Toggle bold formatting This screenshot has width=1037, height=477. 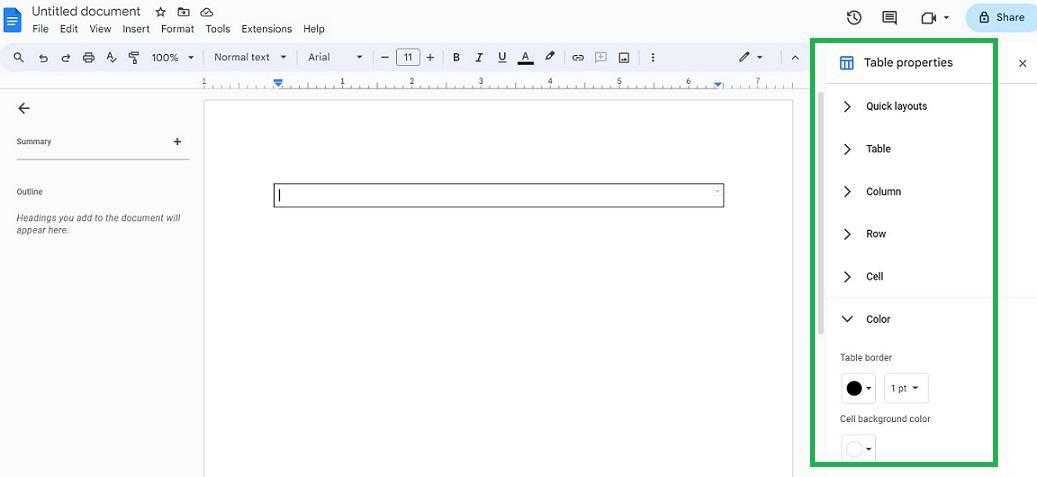456,58
